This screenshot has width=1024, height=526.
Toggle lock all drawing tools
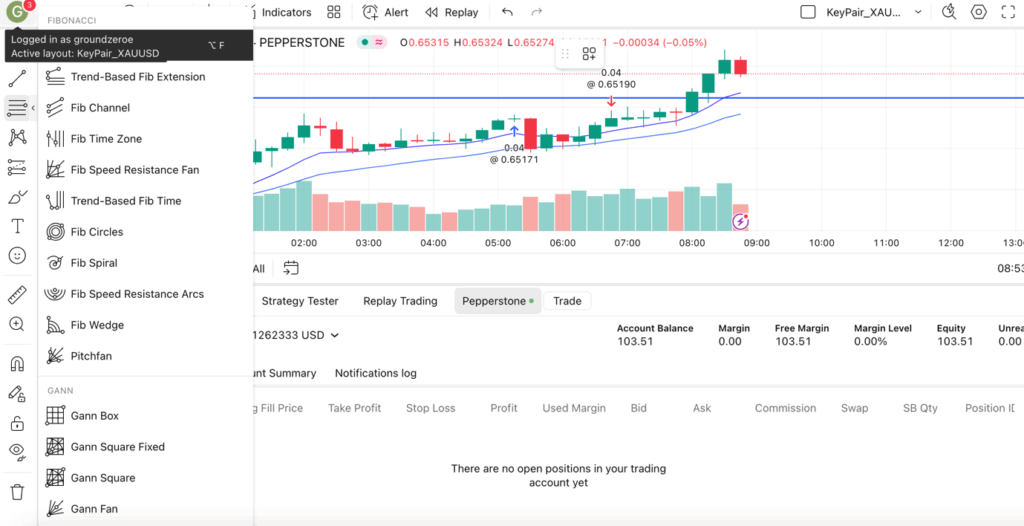pyautogui.click(x=17, y=423)
